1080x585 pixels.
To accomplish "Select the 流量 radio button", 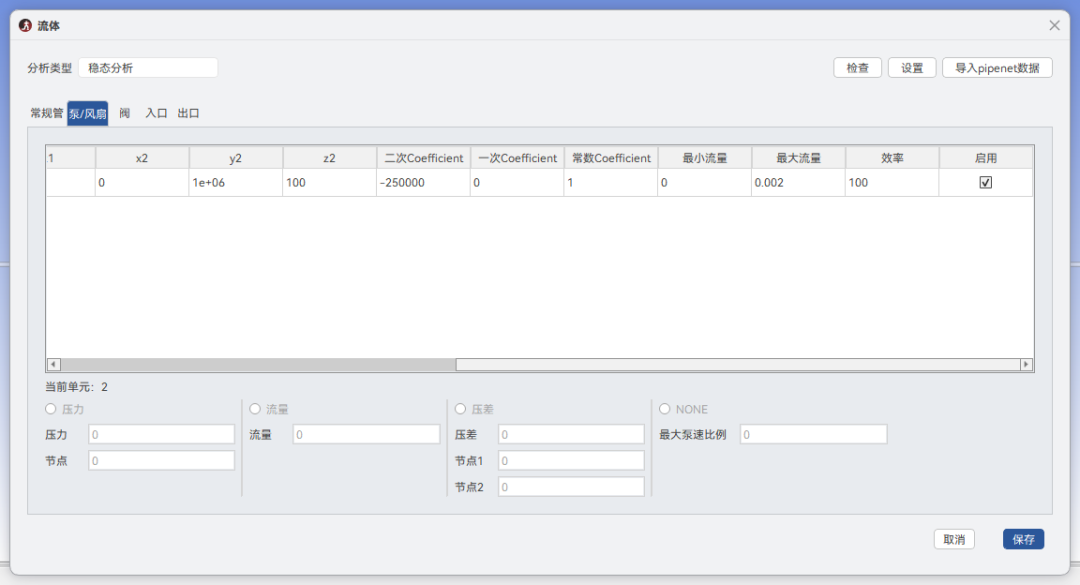I will [x=255, y=409].
